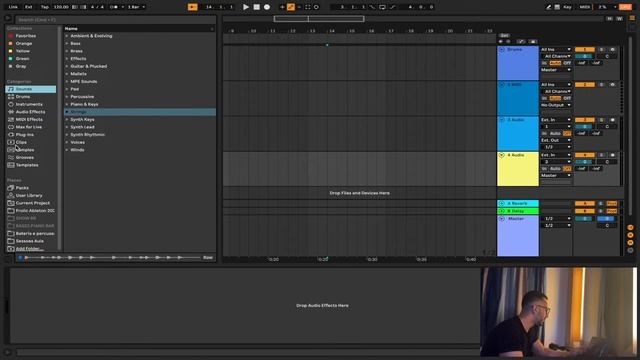Image resolution: width=640 pixels, height=360 pixels.
Task: Click the browser search field
Action: tap(116, 20)
